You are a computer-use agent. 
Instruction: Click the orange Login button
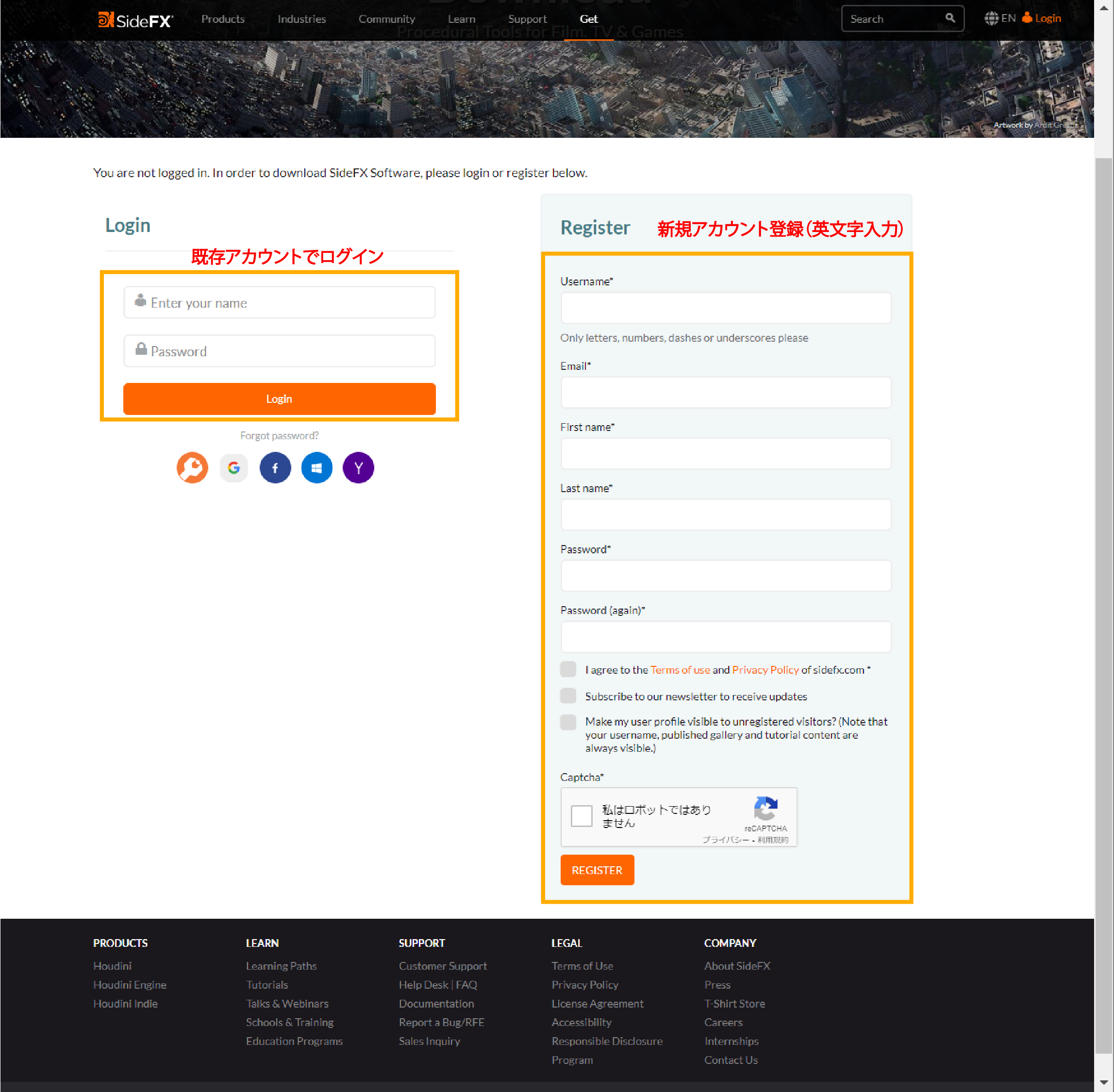pos(280,398)
